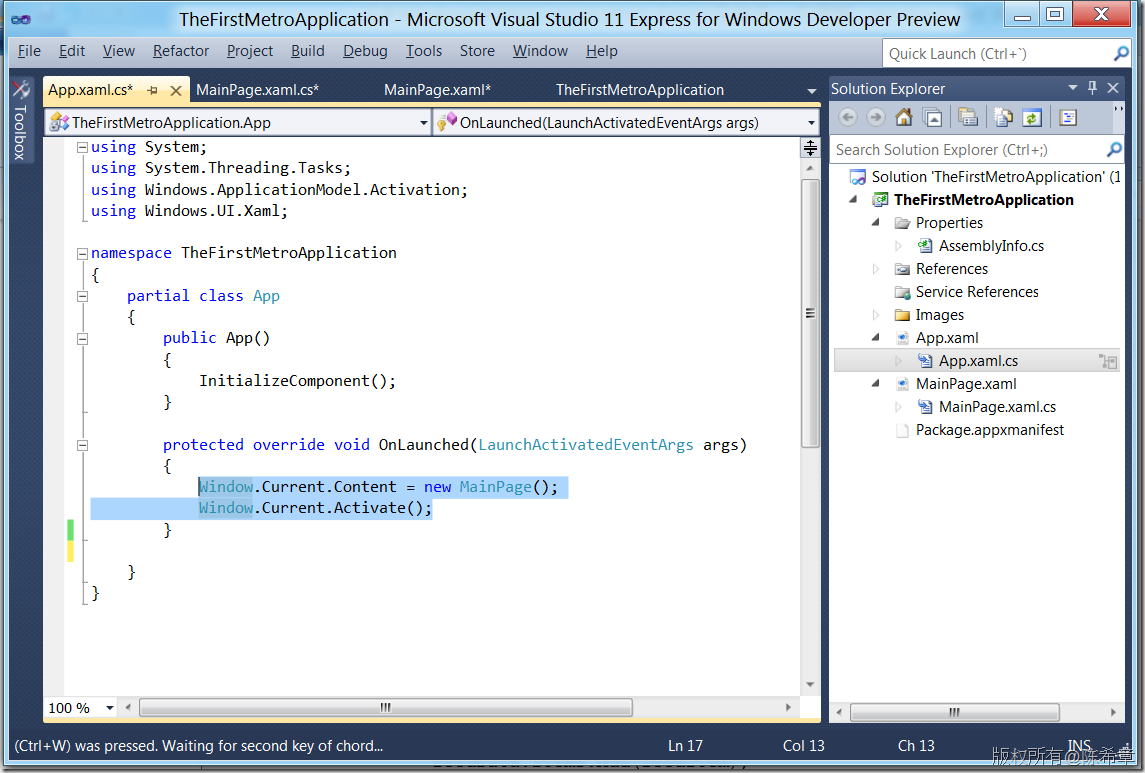Open the Debug menu

pyautogui.click(x=365, y=51)
